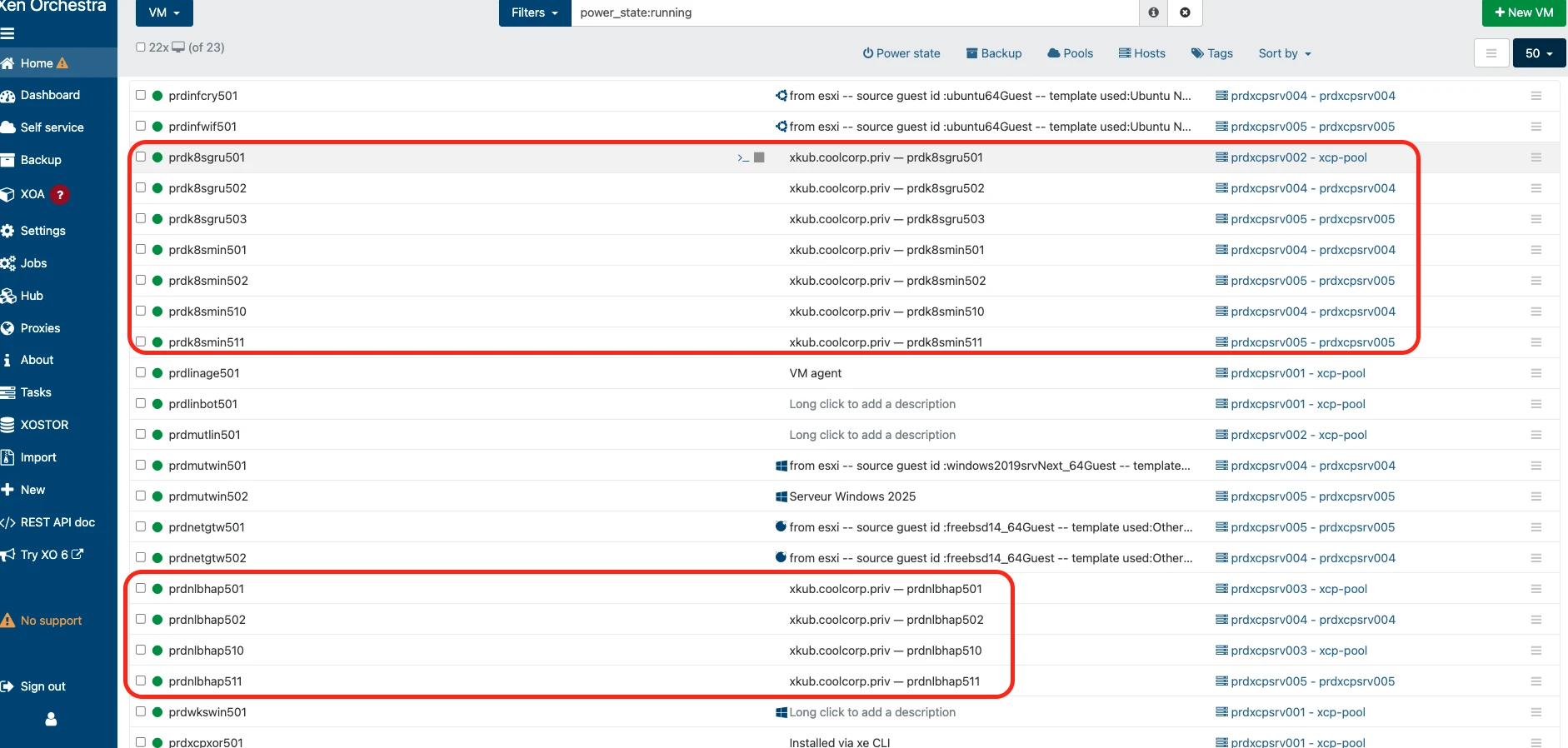1568x748 pixels.
Task: Open row menu for prdnetgtw502
Action: pos(1536,558)
